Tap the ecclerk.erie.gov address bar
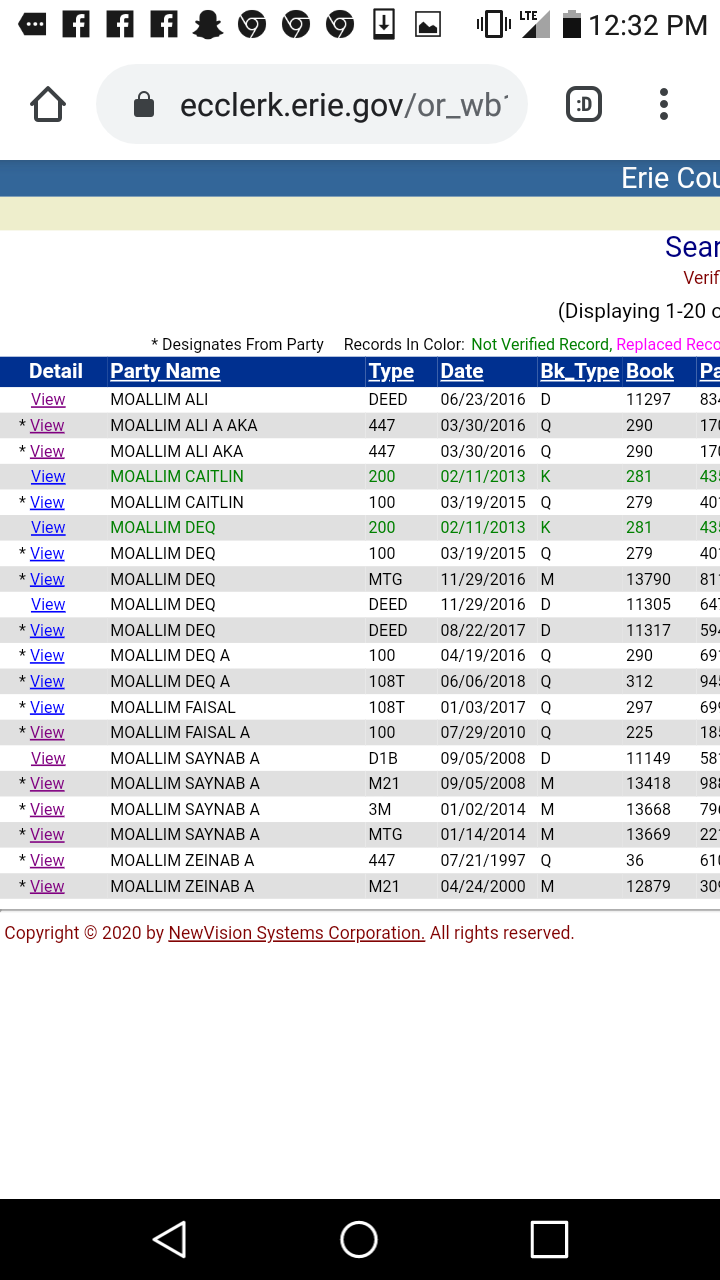The height and width of the screenshot is (1280, 720). [x=340, y=105]
